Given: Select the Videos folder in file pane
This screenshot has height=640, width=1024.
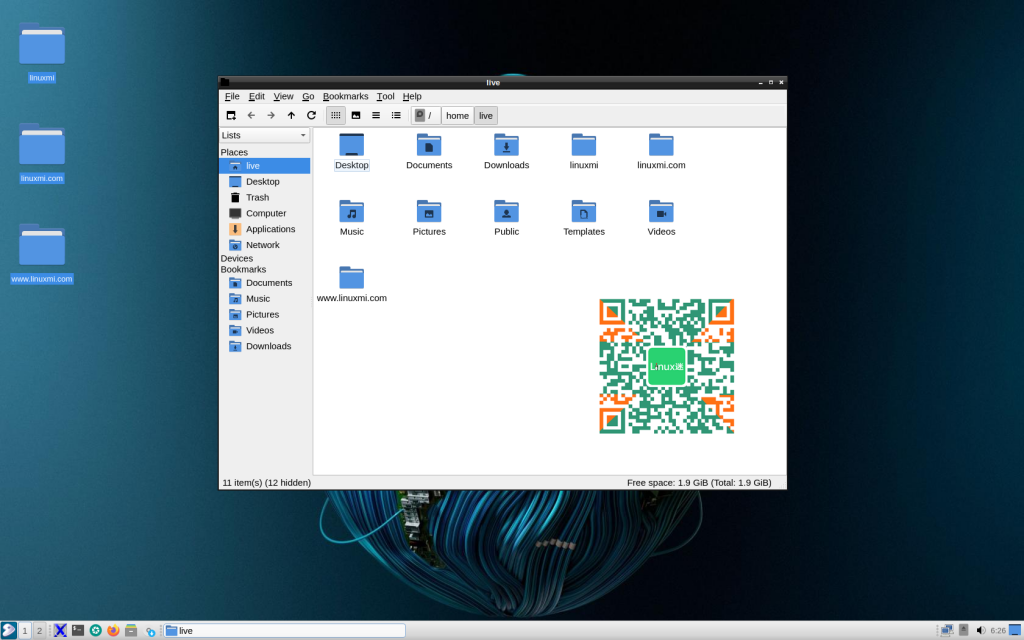Looking at the screenshot, I should click(x=661, y=218).
